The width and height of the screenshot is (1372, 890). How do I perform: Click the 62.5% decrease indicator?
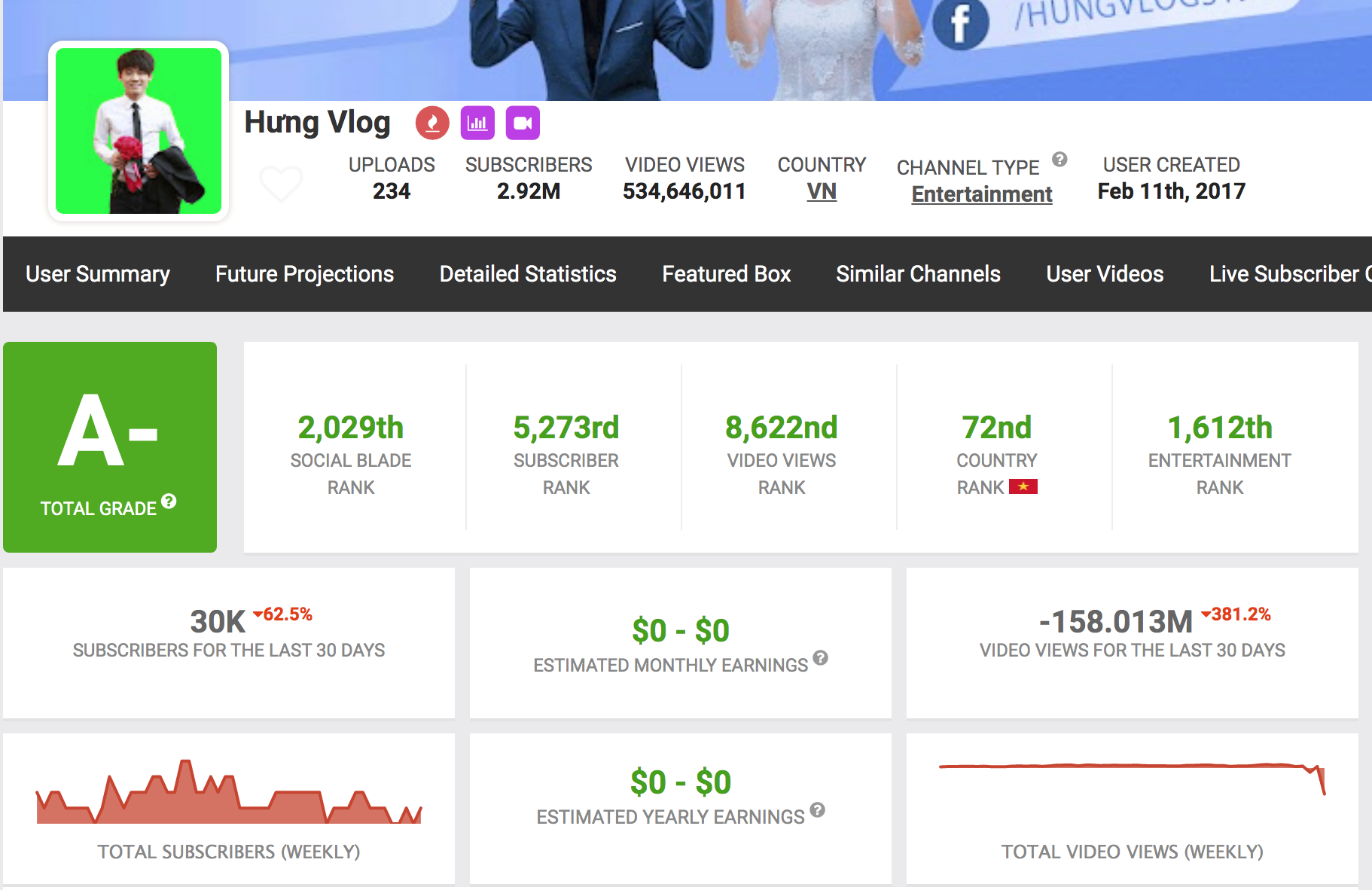pos(282,614)
